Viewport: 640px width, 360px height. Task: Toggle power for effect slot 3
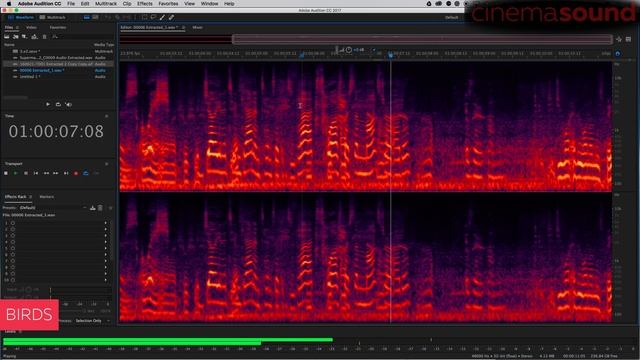pyautogui.click(x=13, y=236)
